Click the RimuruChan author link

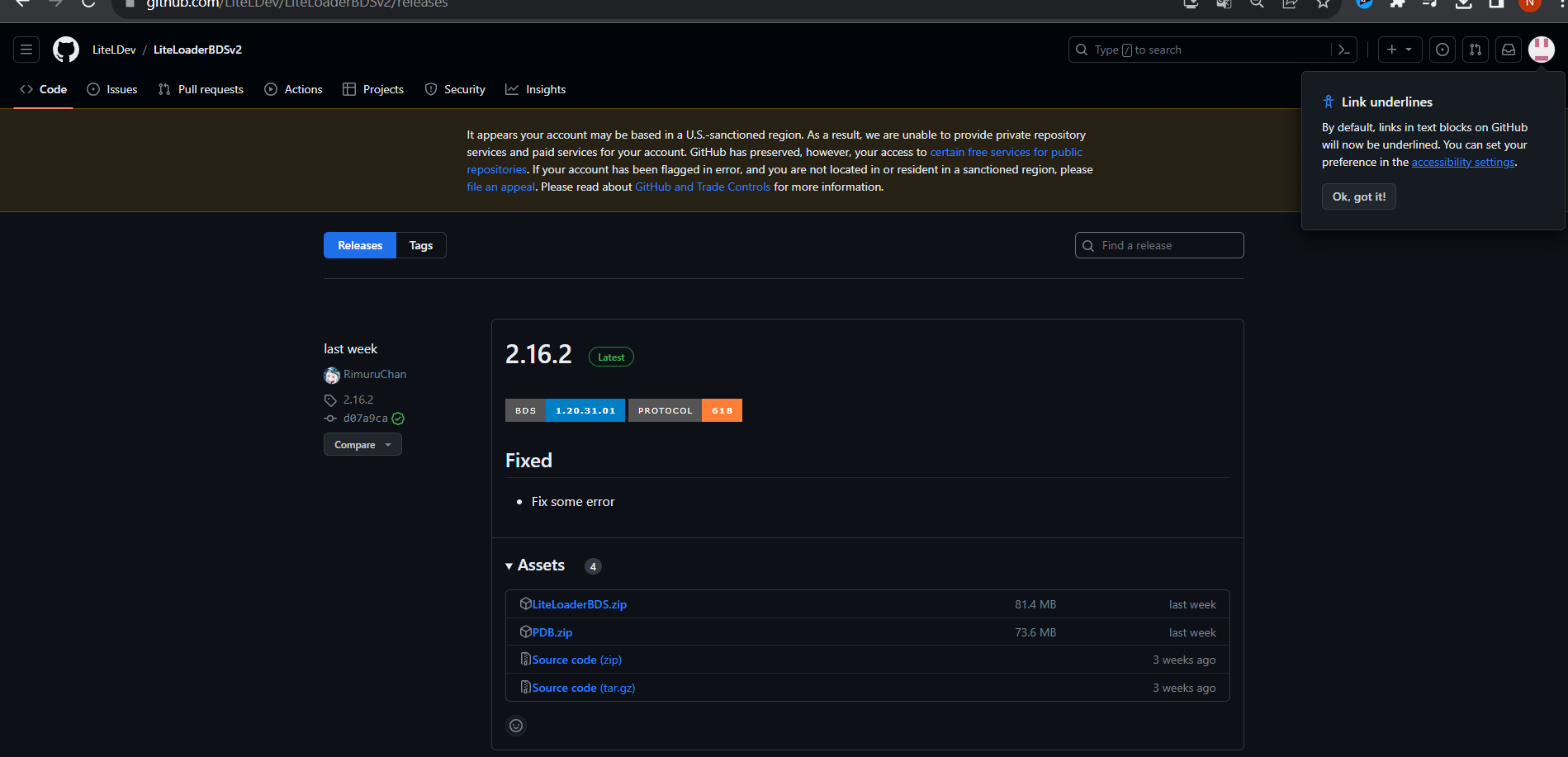tap(374, 374)
